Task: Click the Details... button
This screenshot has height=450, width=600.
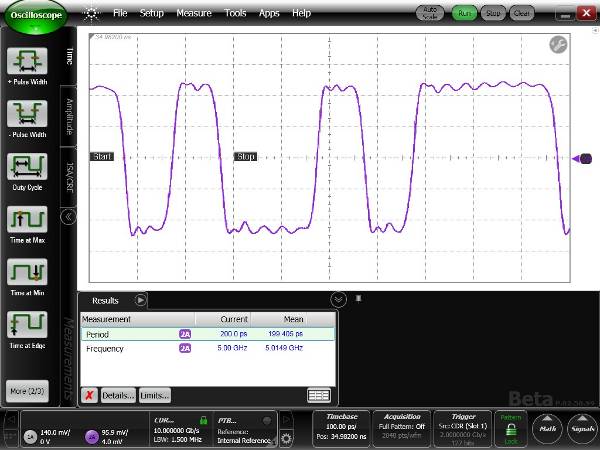Action: 117,395
